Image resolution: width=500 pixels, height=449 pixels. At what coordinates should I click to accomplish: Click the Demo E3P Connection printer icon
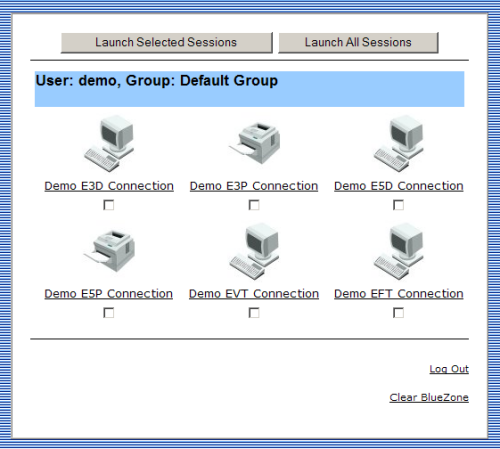254,143
